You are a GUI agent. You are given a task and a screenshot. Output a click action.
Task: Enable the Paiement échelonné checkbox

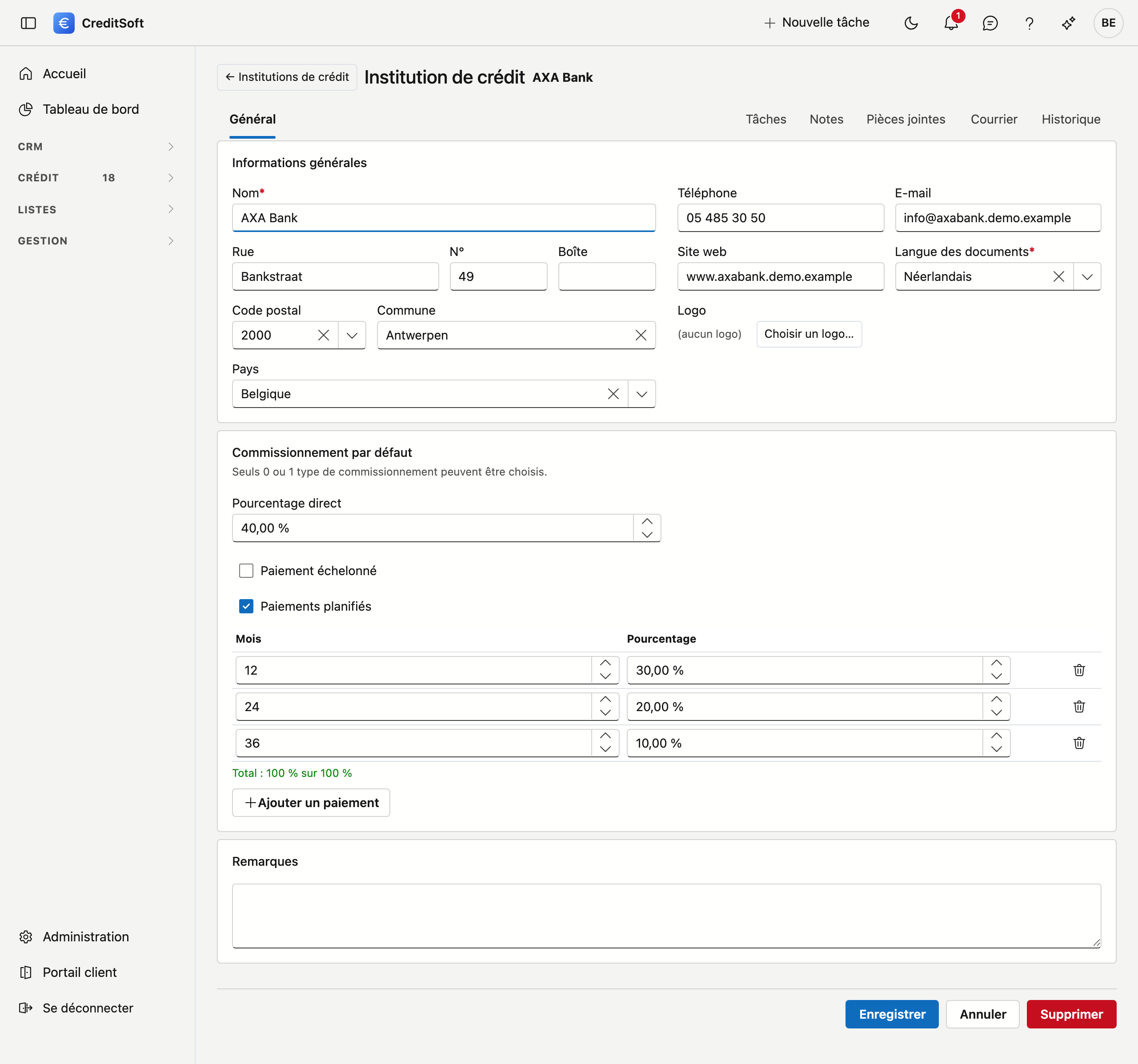pyautogui.click(x=246, y=571)
